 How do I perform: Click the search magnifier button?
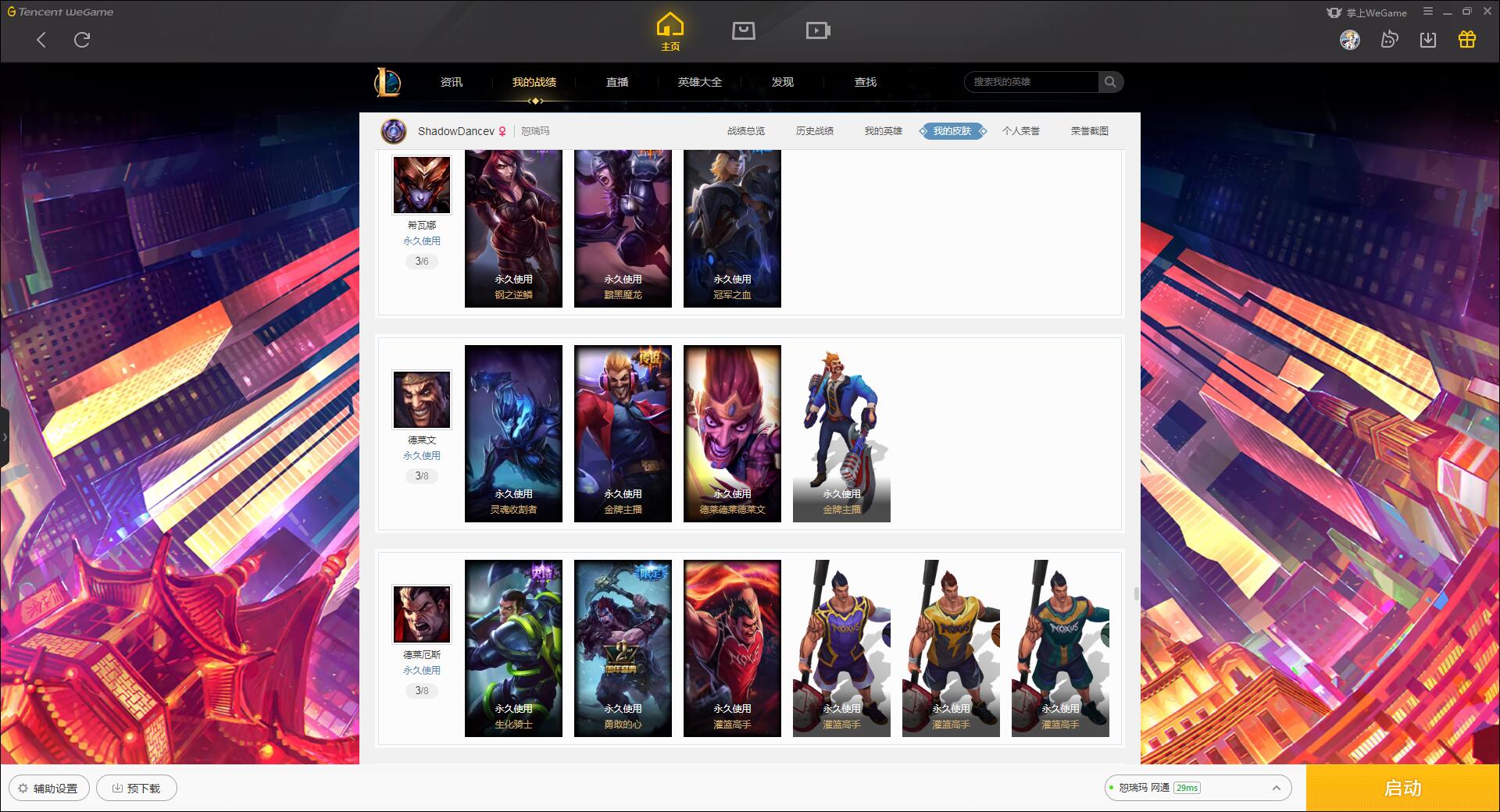(1110, 82)
